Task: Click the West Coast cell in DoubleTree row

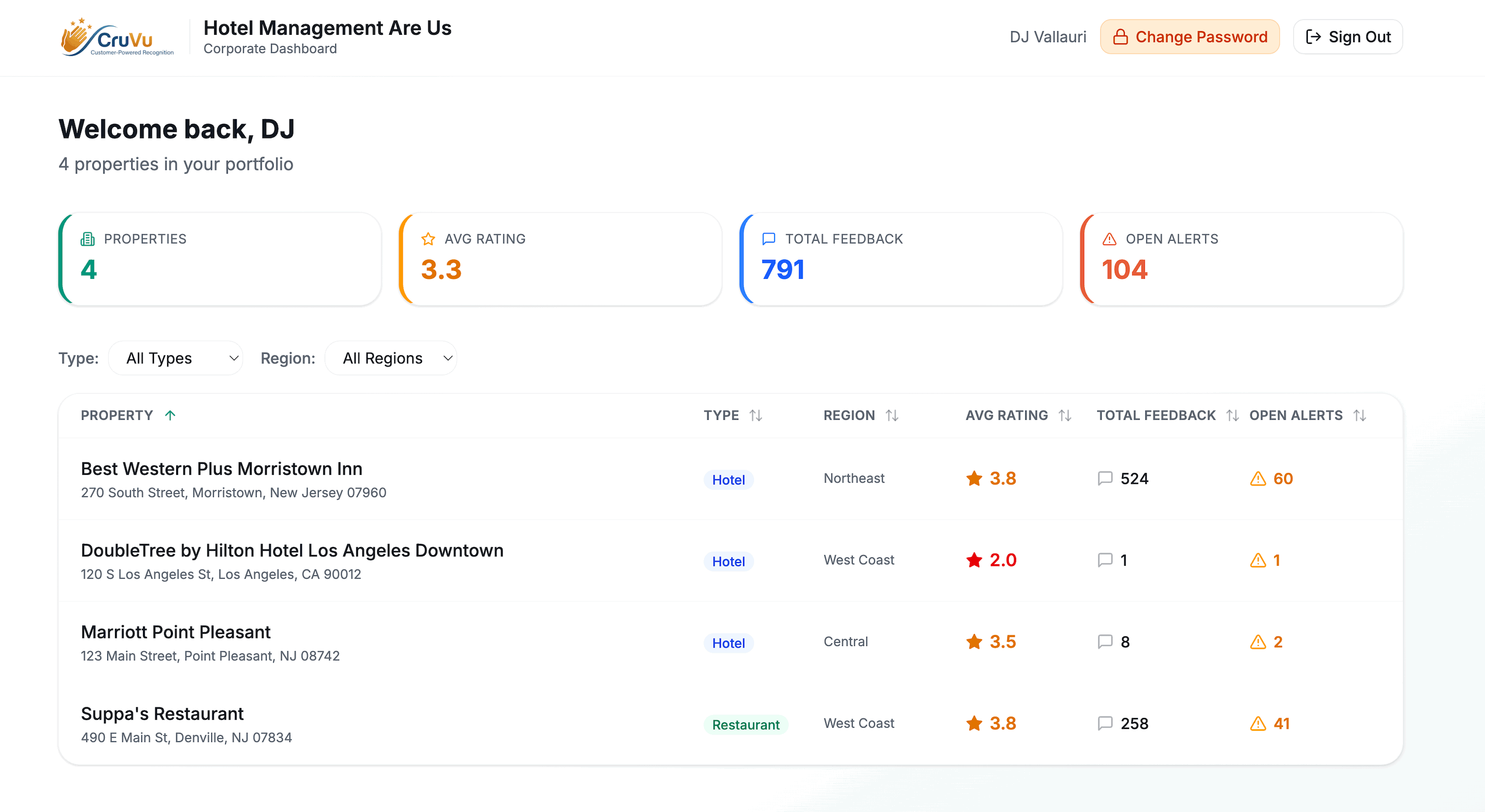Action: [x=859, y=559]
